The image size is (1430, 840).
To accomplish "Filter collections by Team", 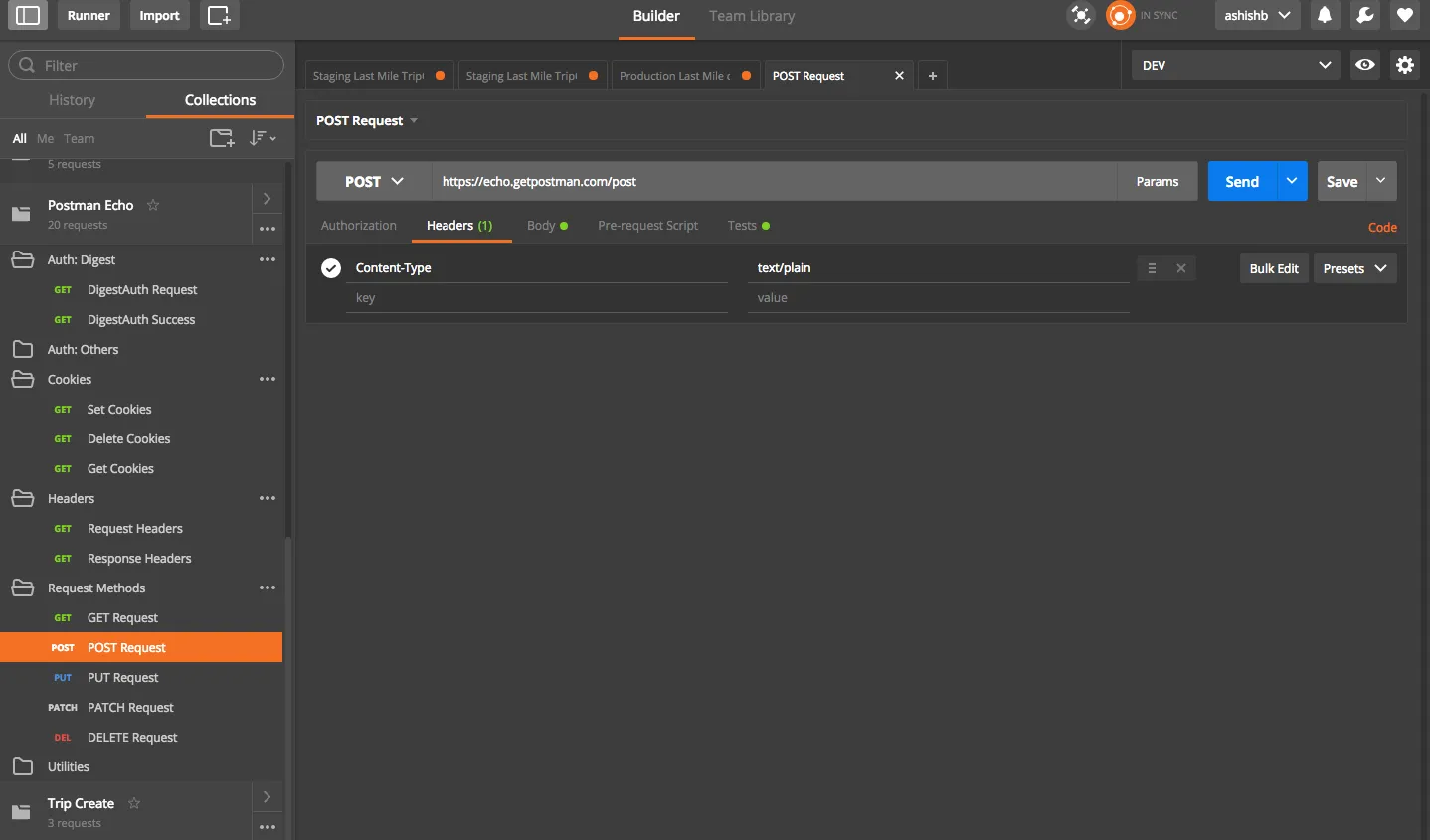I will 80,139.
